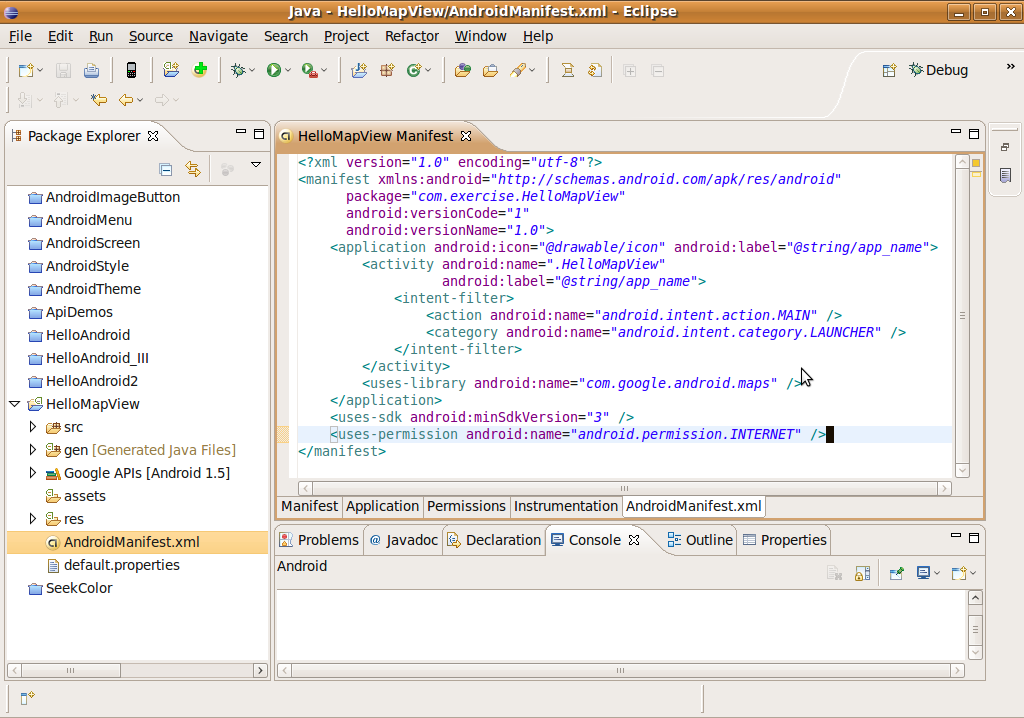1024x718 pixels.
Task: Click the Open Task folder icon
Action: point(490,71)
